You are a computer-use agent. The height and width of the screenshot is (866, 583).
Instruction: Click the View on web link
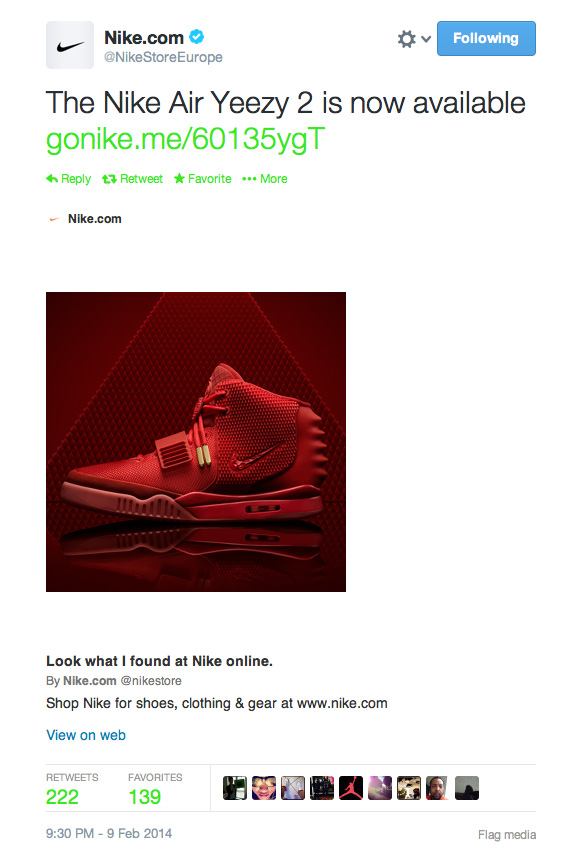[86, 735]
